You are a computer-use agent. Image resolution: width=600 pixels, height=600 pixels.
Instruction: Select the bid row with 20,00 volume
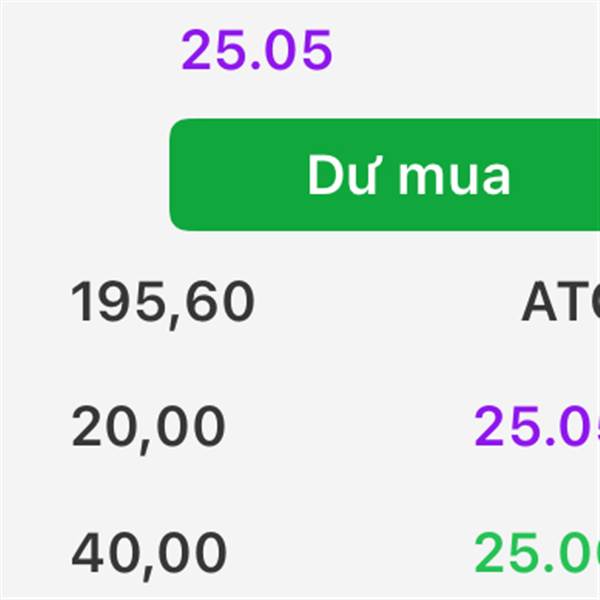(x=336, y=429)
